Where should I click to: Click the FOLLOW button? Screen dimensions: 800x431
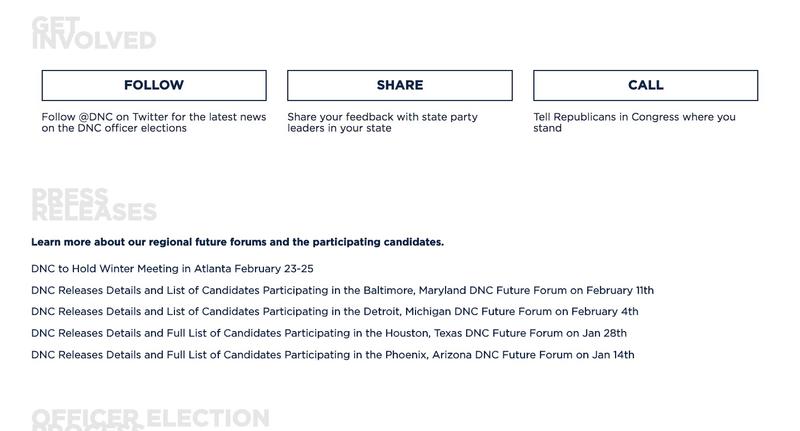pyautogui.click(x=154, y=85)
